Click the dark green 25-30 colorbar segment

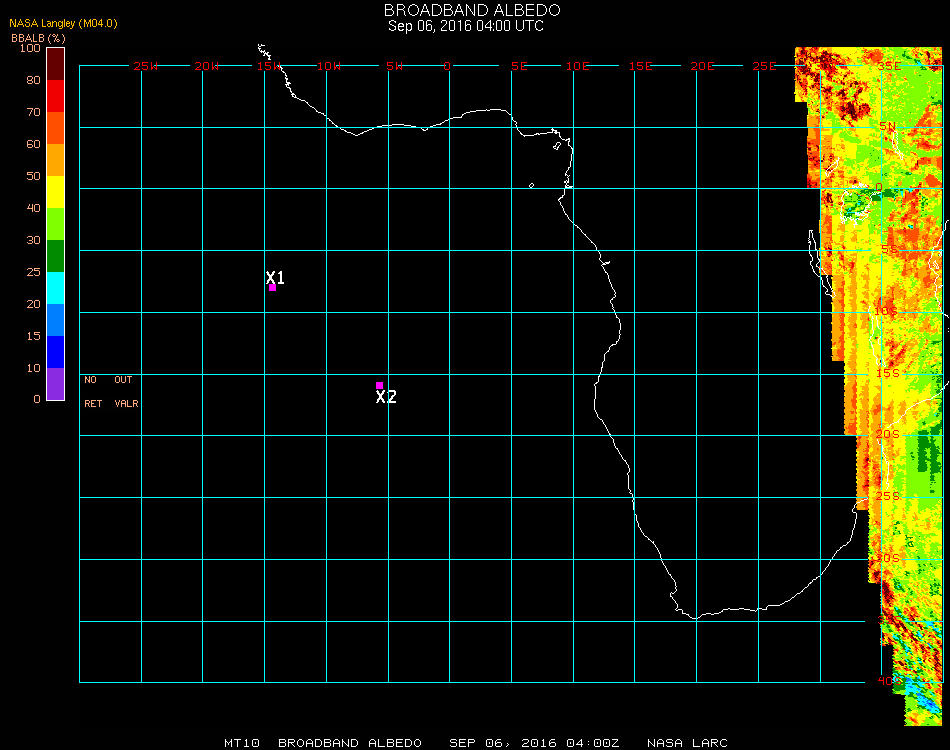click(55, 256)
